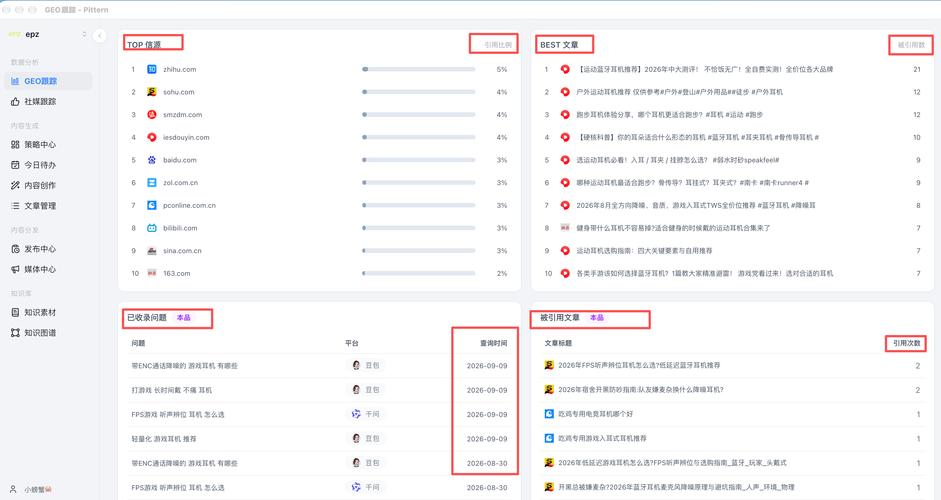Click the GEO跟踪 bar chart icon
Viewport: 941px width, 500px height.
pos(15,81)
